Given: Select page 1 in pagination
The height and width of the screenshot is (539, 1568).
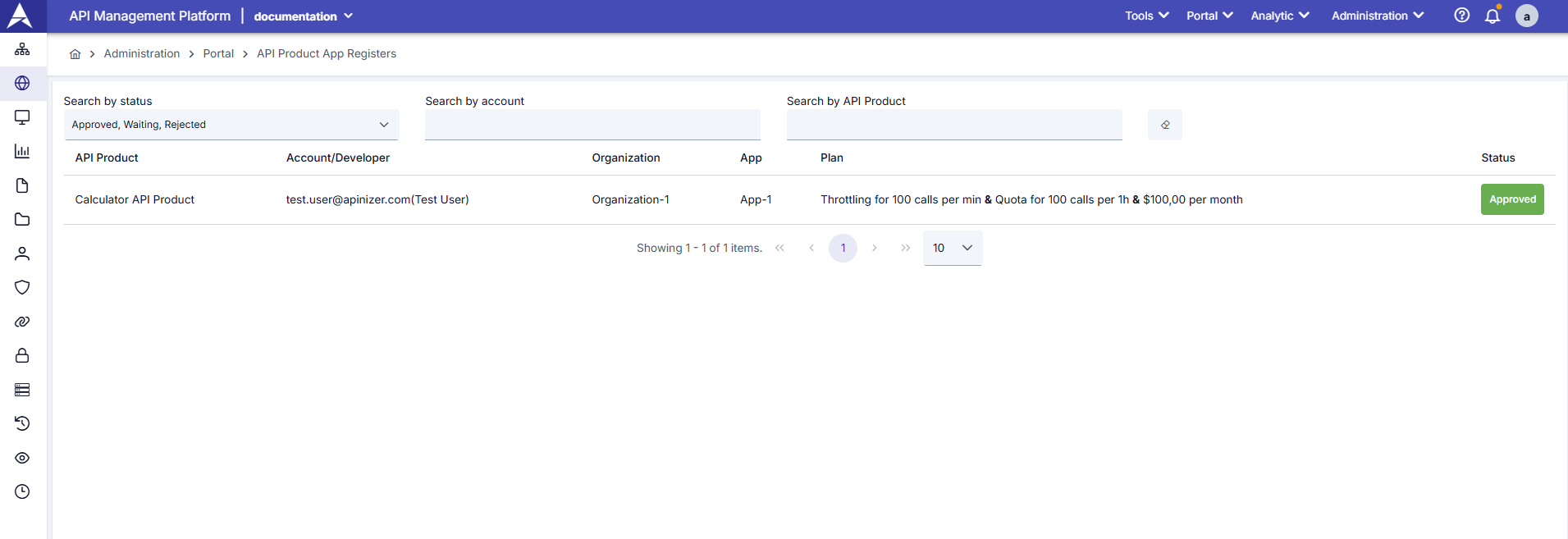Looking at the screenshot, I should pos(843,248).
